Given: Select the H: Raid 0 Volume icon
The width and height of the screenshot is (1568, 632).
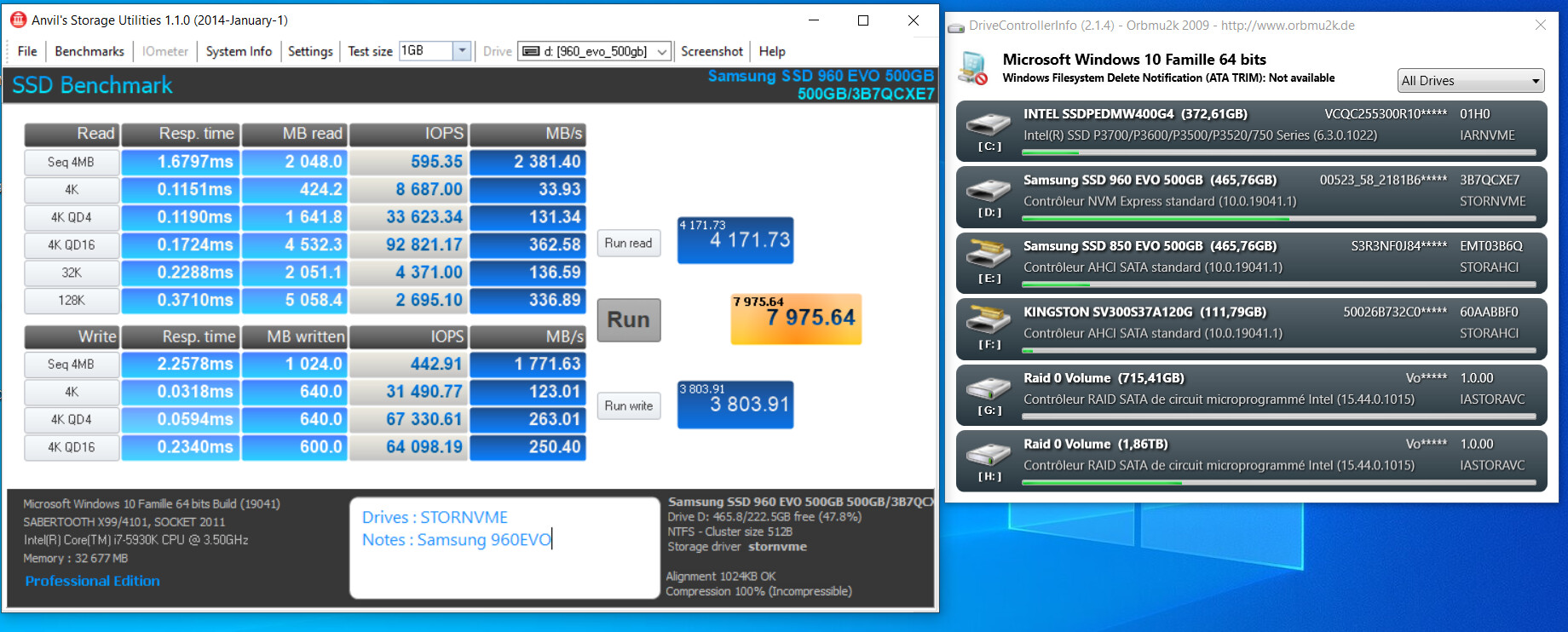Looking at the screenshot, I should 989,453.
